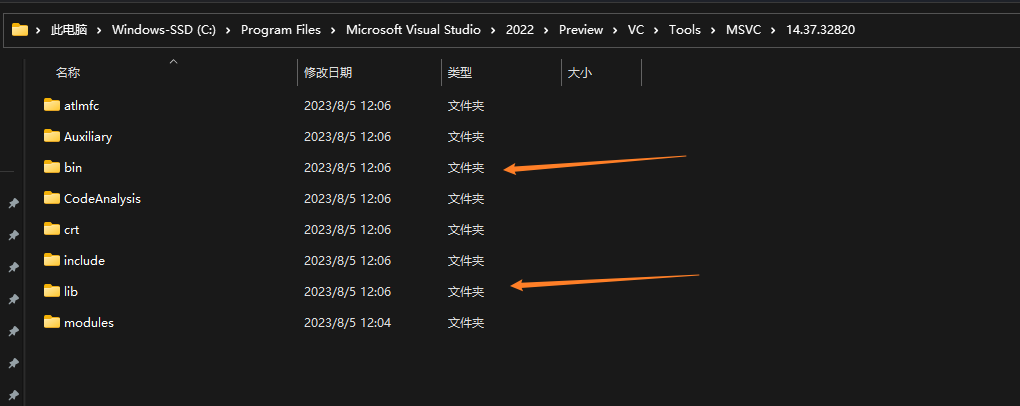Go to Tools in the breadcrumb

[685, 30]
